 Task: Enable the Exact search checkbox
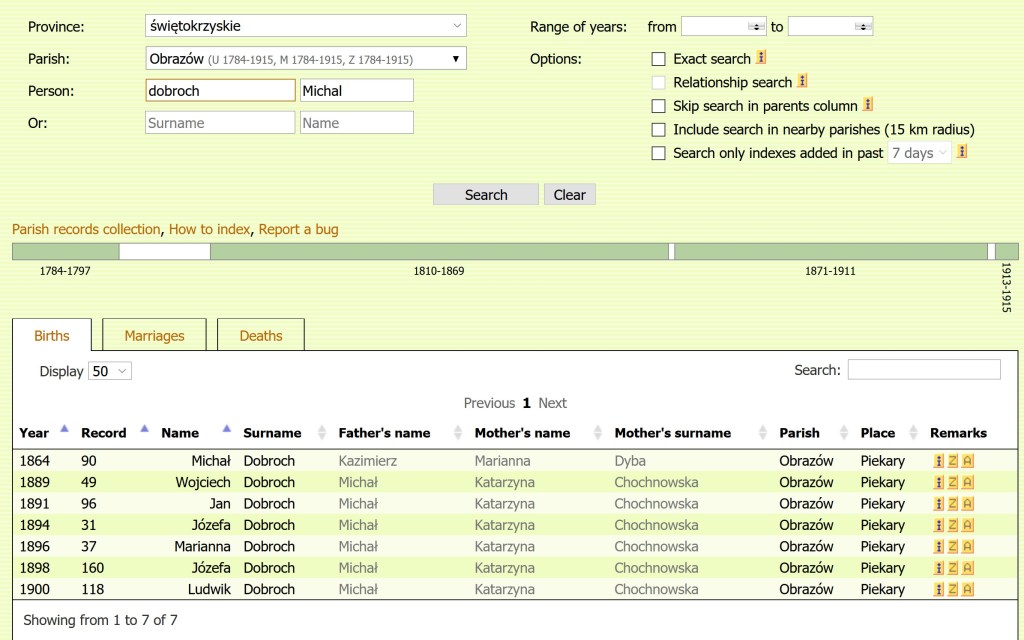click(x=658, y=59)
